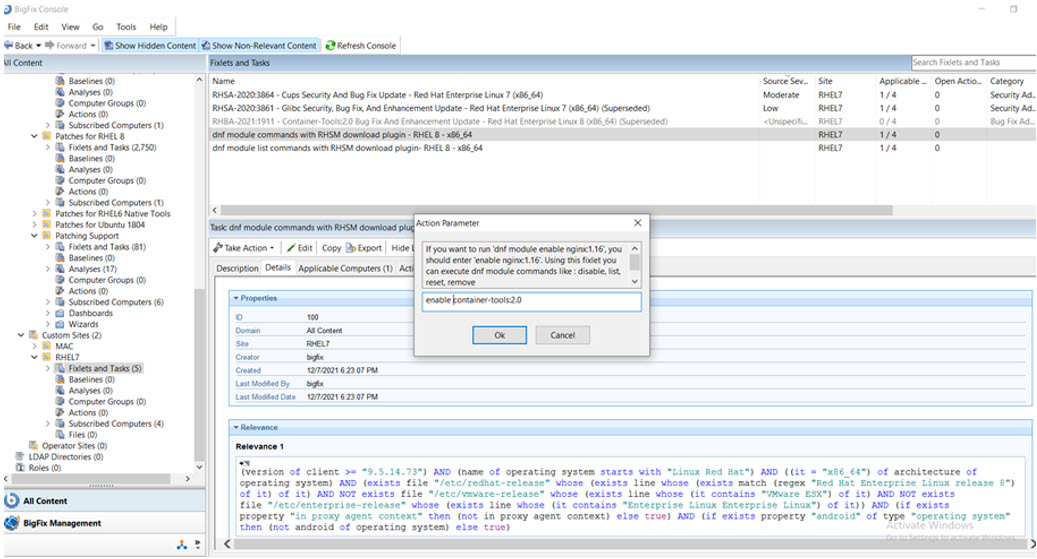Image resolution: width=1037 pixels, height=559 pixels.
Task: Select the All Content domain button
Action: (x=45, y=501)
